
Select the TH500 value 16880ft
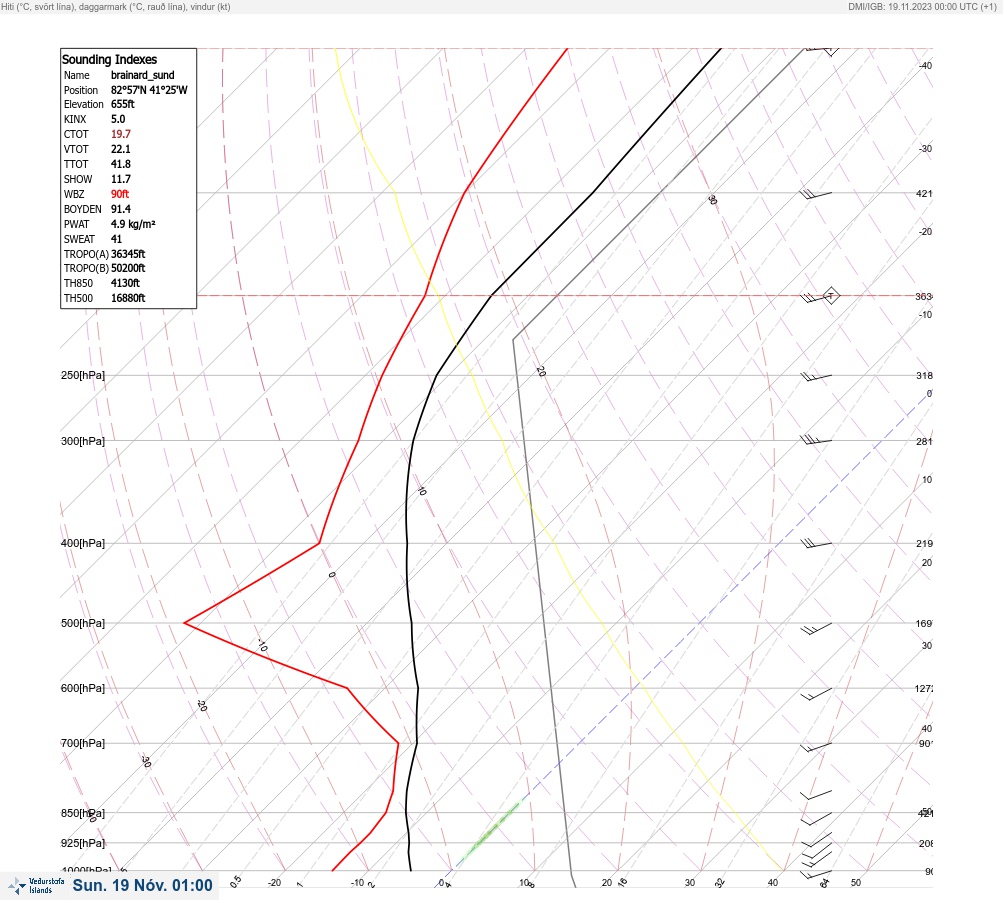[128, 298]
